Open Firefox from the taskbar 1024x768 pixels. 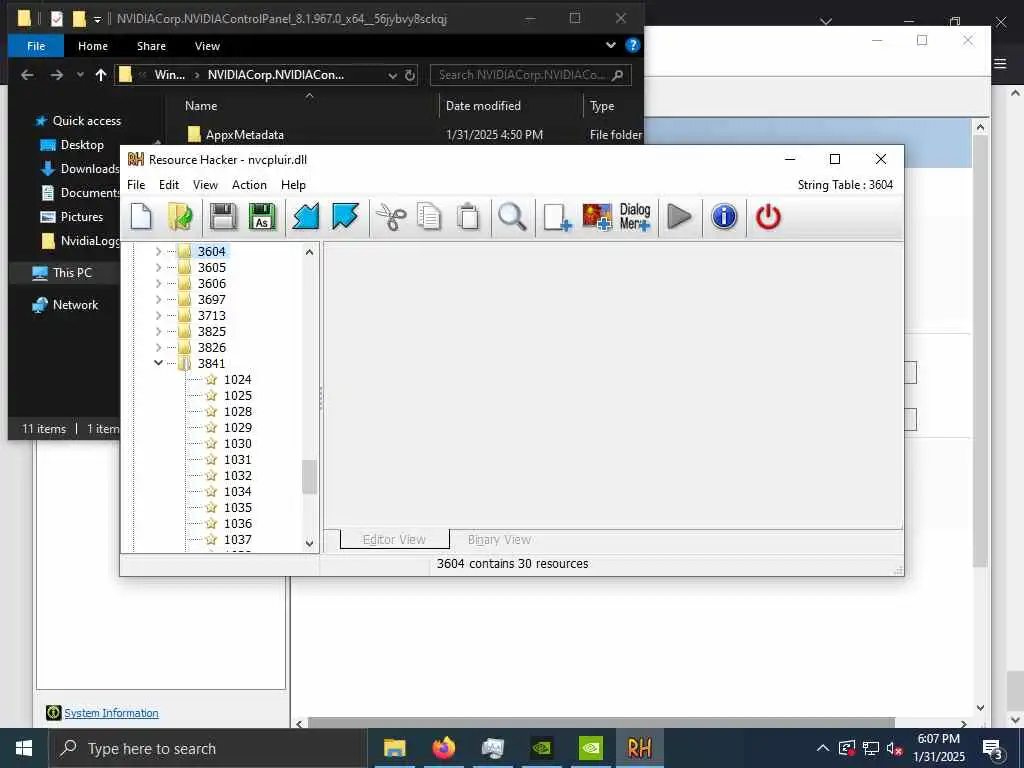pyautogui.click(x=444, y=748)
